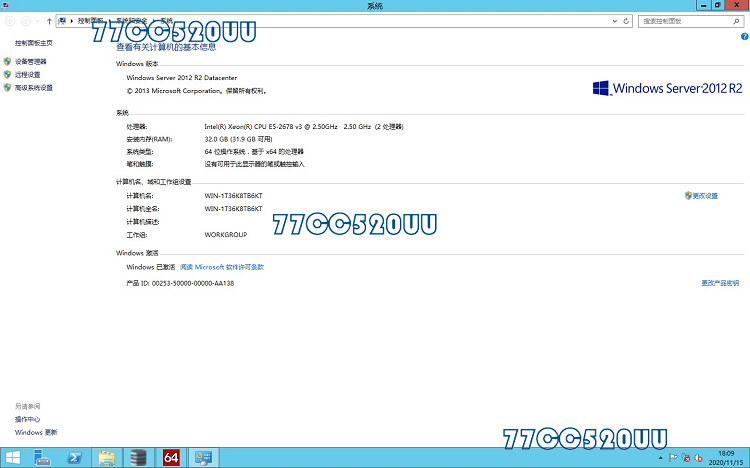The height and width of the screenshot is (468, 750).
Task: Open the Windows Start button
Action: pos(12,458)
